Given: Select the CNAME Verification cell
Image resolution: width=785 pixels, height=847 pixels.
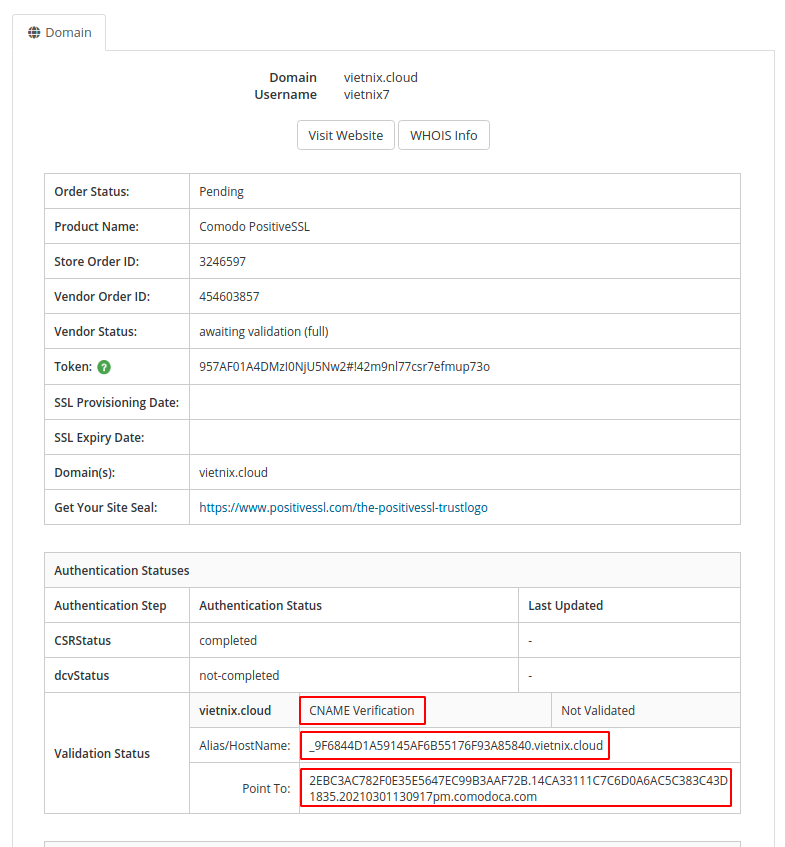Looking at the screenshot, I should (362, 710).
